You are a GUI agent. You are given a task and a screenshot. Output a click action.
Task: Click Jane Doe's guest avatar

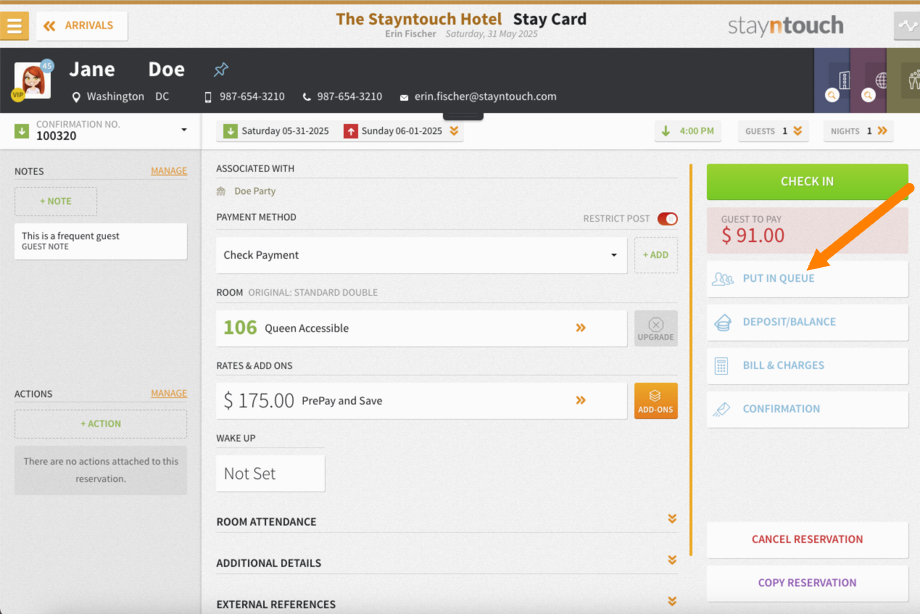click(x=32, y=80)
